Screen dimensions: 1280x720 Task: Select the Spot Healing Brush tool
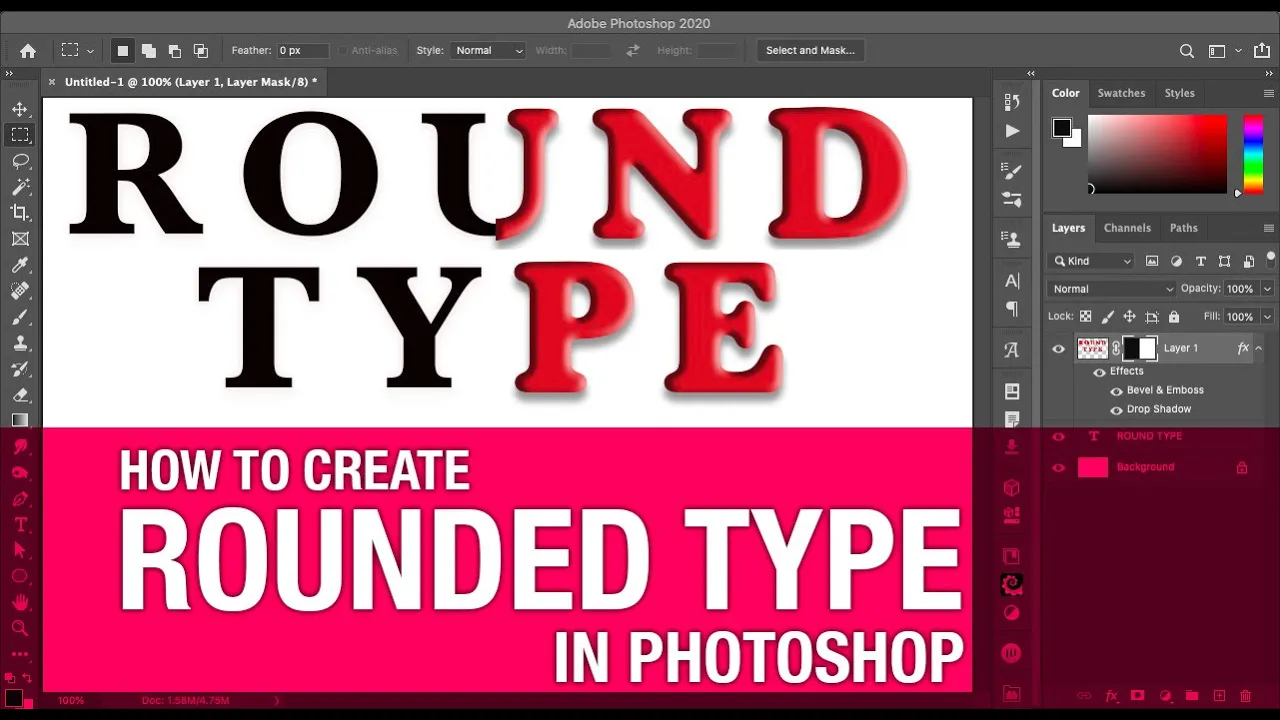[x=20, y=291]
